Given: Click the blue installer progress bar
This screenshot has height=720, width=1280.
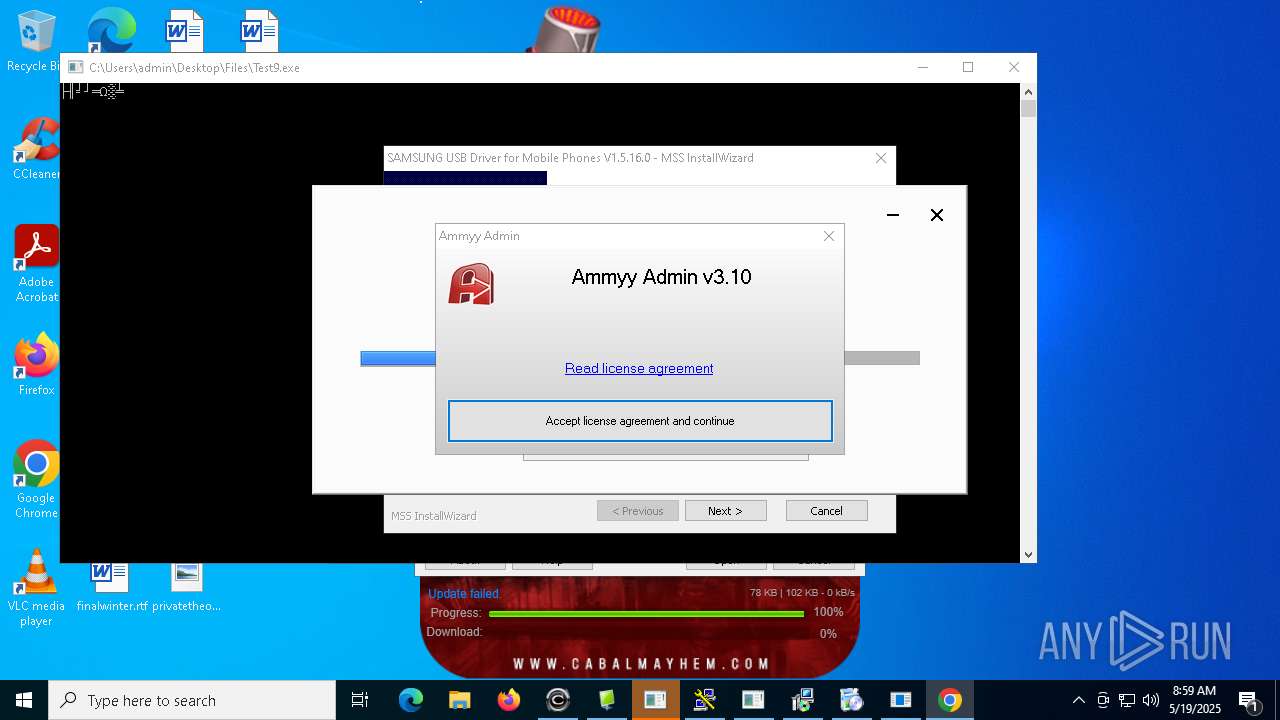Looking at the screenshot, I should point(398,359).
